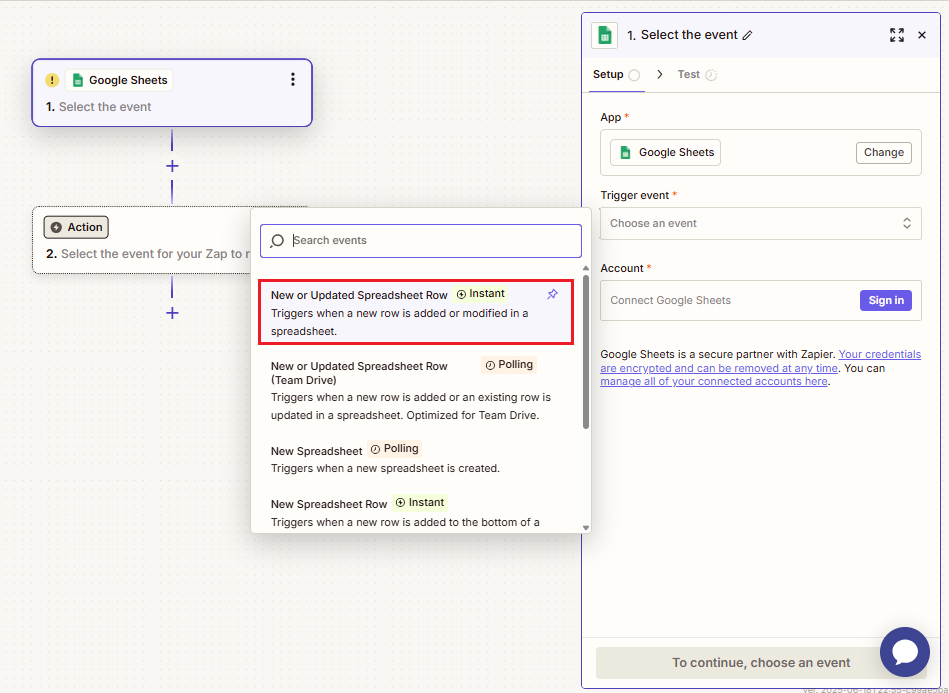Screen dimensions: 949x693
Task: Click the Polling badge on New Spreadsheet event
Action: pyautogui.click(x=394, y=448)
